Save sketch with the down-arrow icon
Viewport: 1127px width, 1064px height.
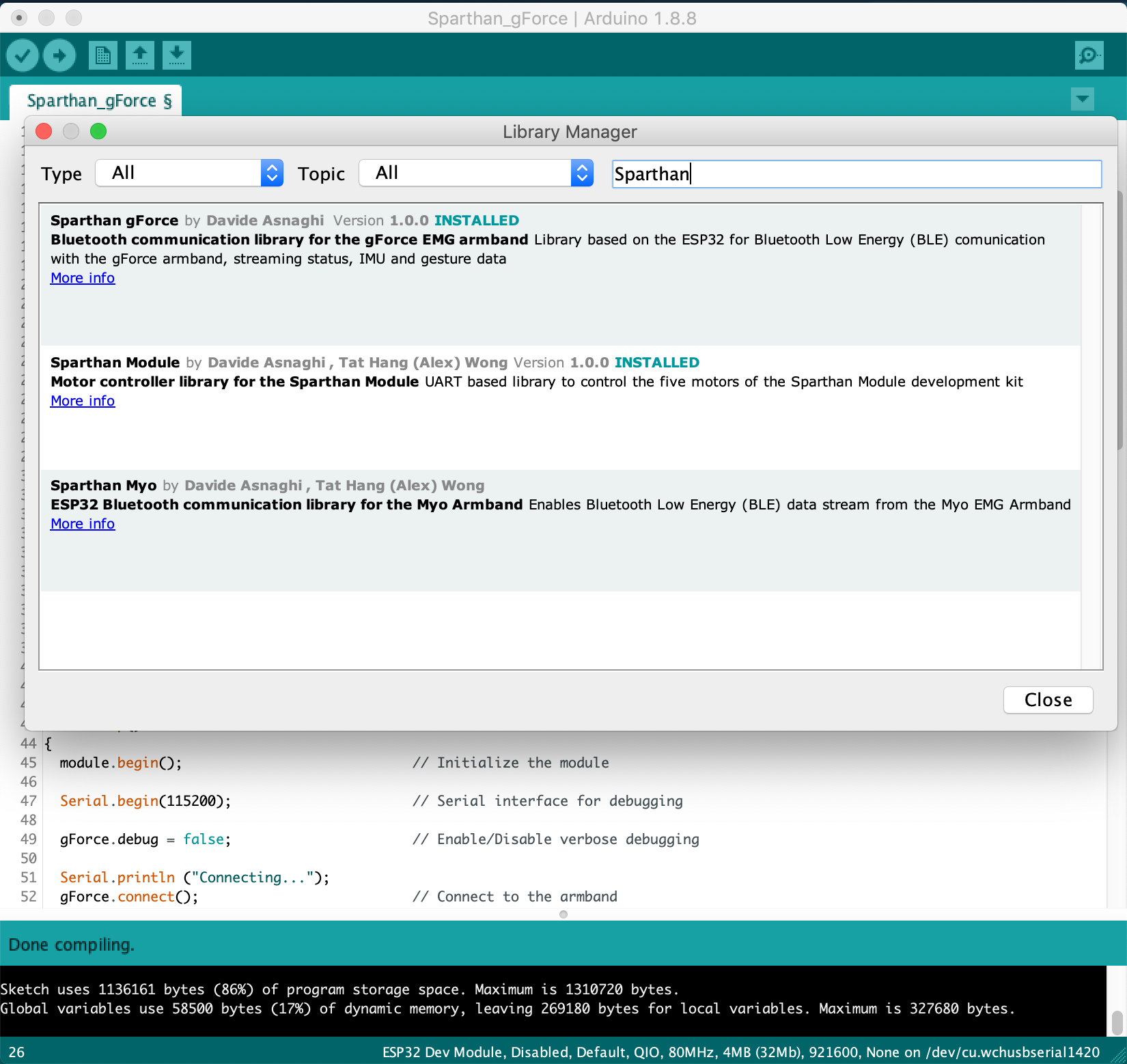177,55
